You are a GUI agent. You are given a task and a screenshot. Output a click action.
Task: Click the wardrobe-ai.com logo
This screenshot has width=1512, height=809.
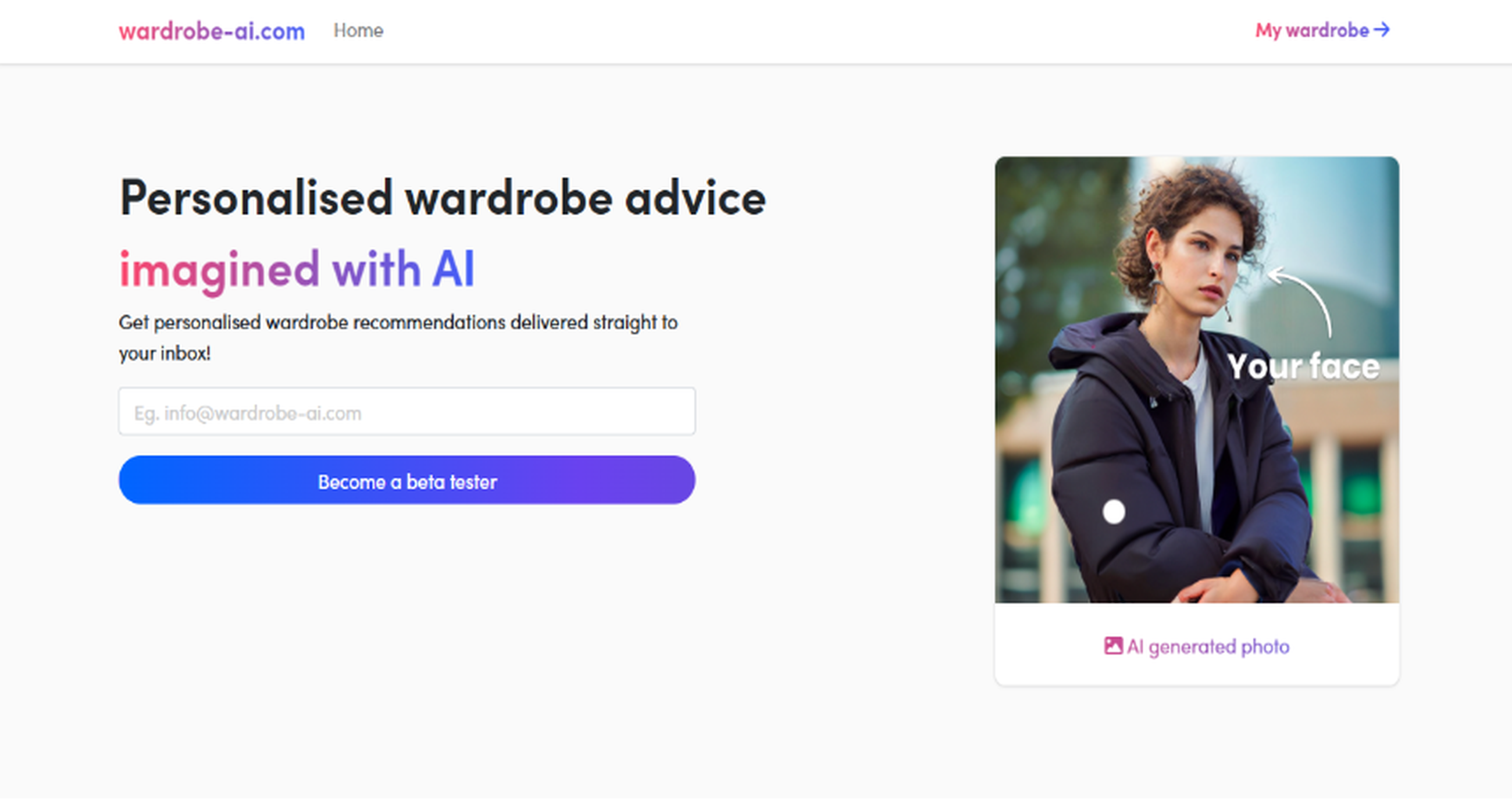[x=212, y=30]
